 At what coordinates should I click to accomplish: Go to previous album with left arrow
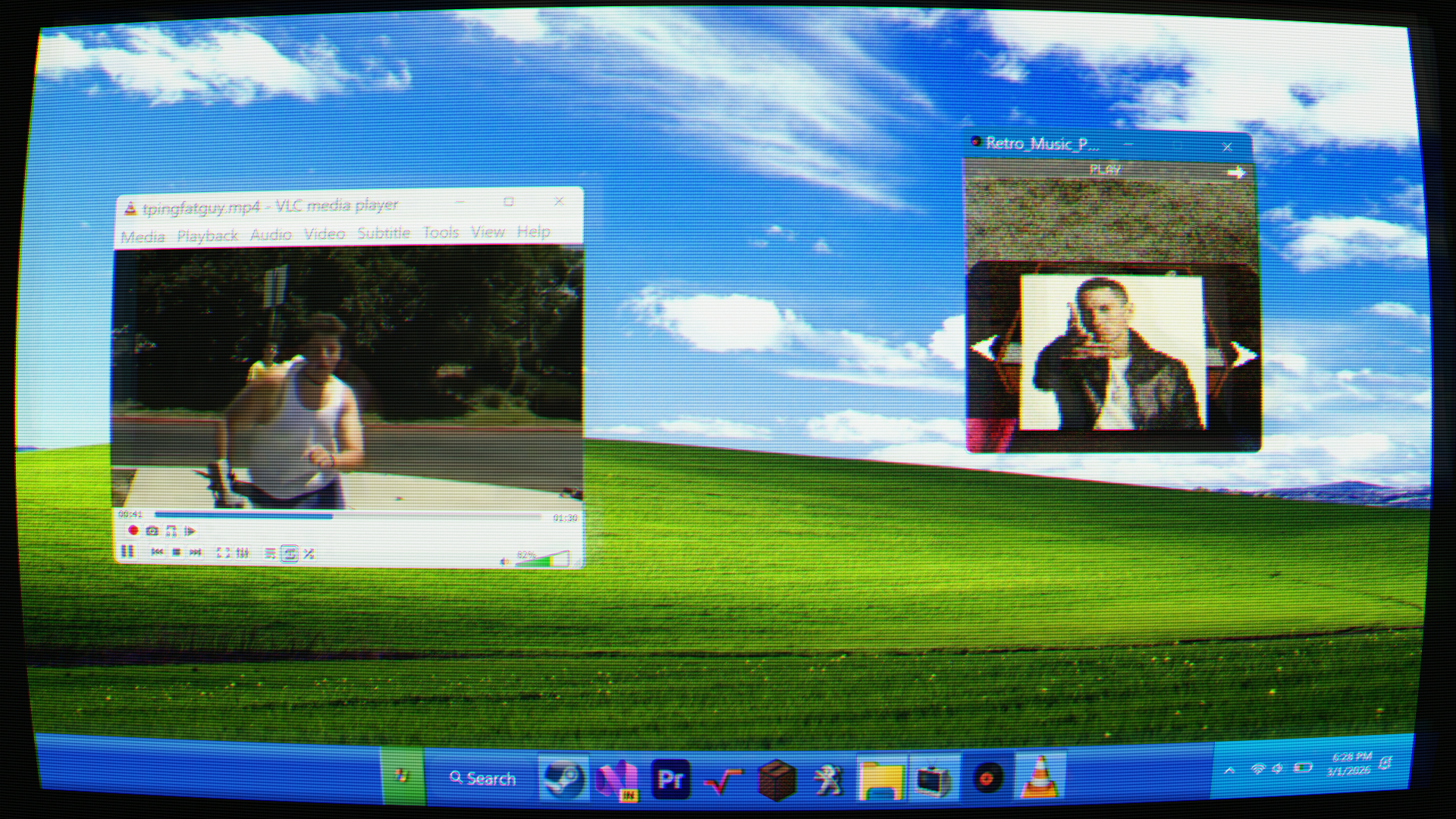985,347
